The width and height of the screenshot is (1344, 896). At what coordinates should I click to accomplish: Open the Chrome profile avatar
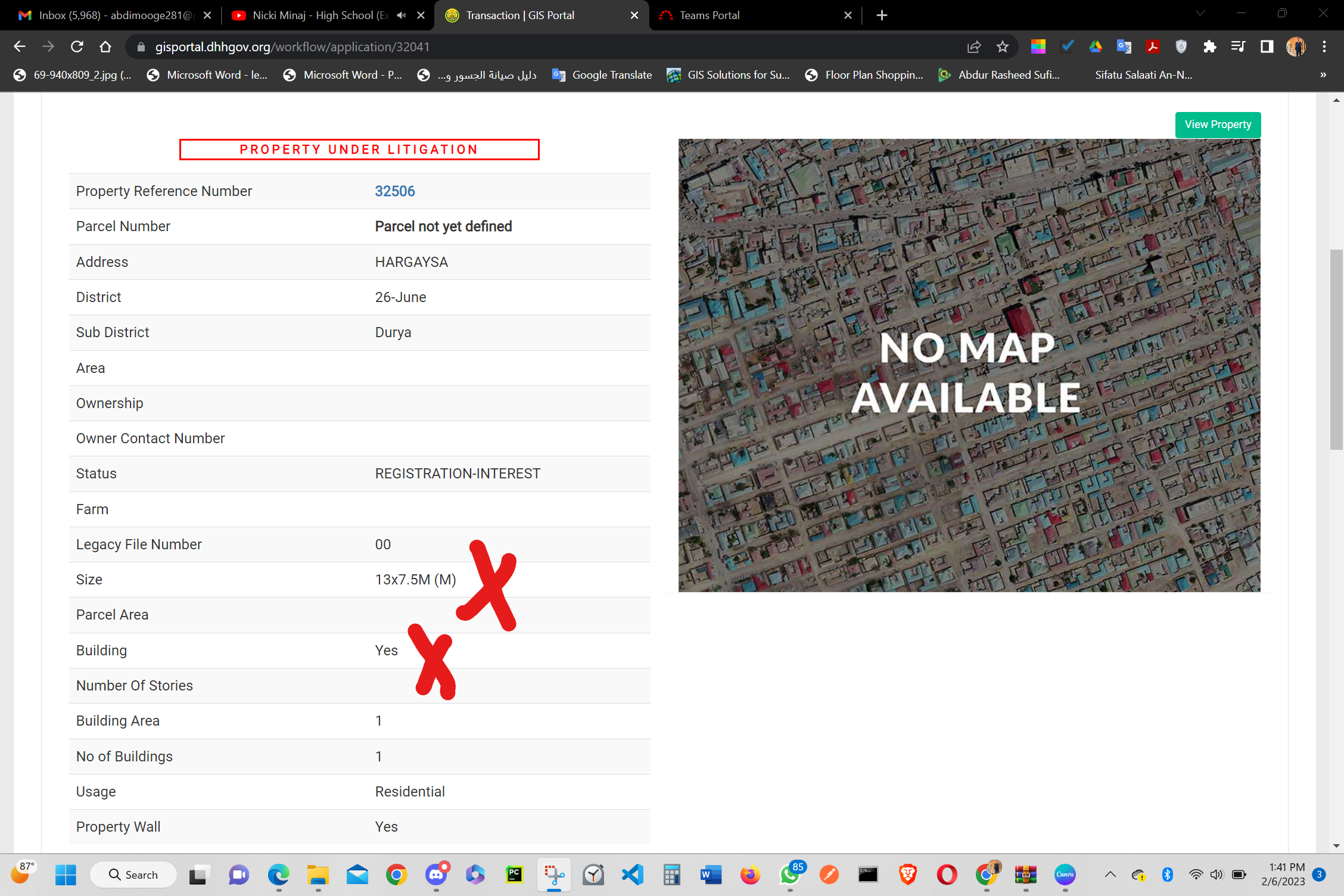(1296, 46)
